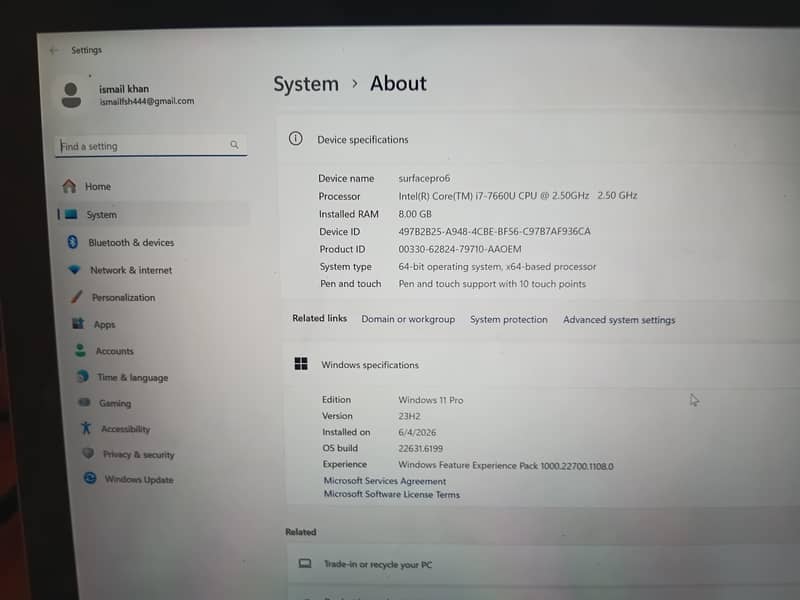Viewport: 800px width, 600px height.
Task: Click the About page heading
Action: pyautogui.click(x=398, y=83)
